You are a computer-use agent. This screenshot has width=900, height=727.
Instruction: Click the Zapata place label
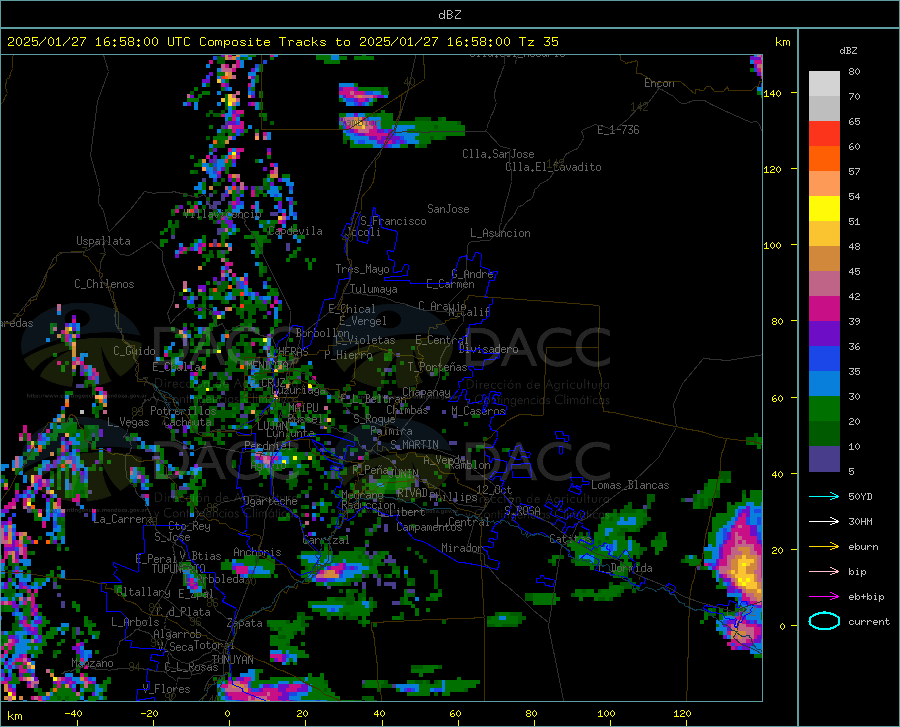(x=245, y=623)
